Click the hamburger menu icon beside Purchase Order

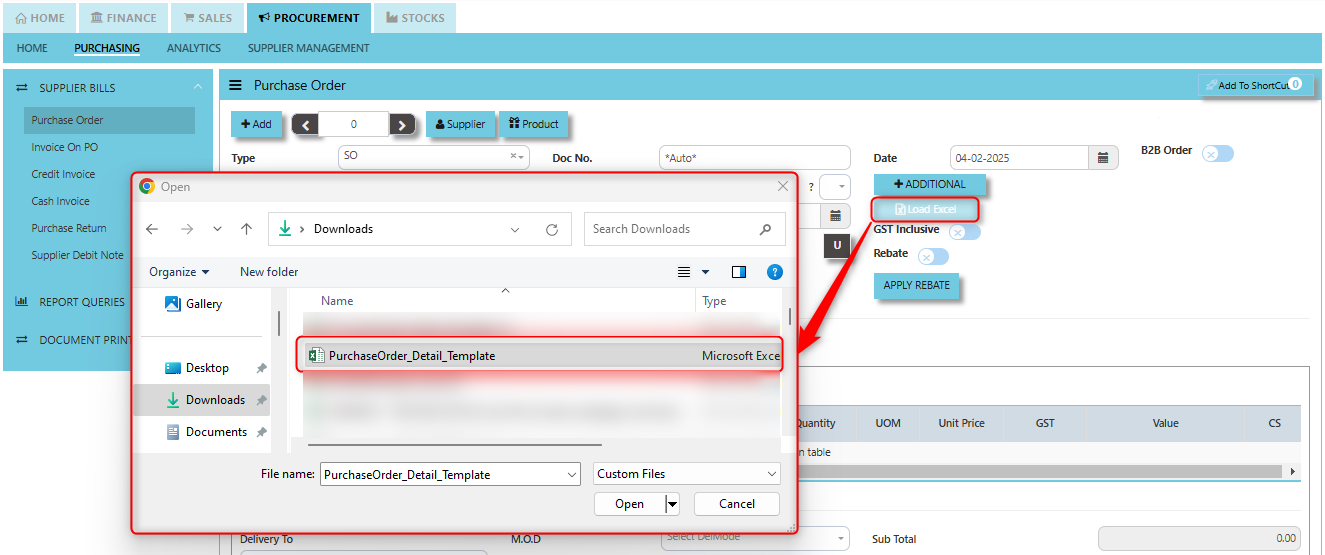click(236, 86)
